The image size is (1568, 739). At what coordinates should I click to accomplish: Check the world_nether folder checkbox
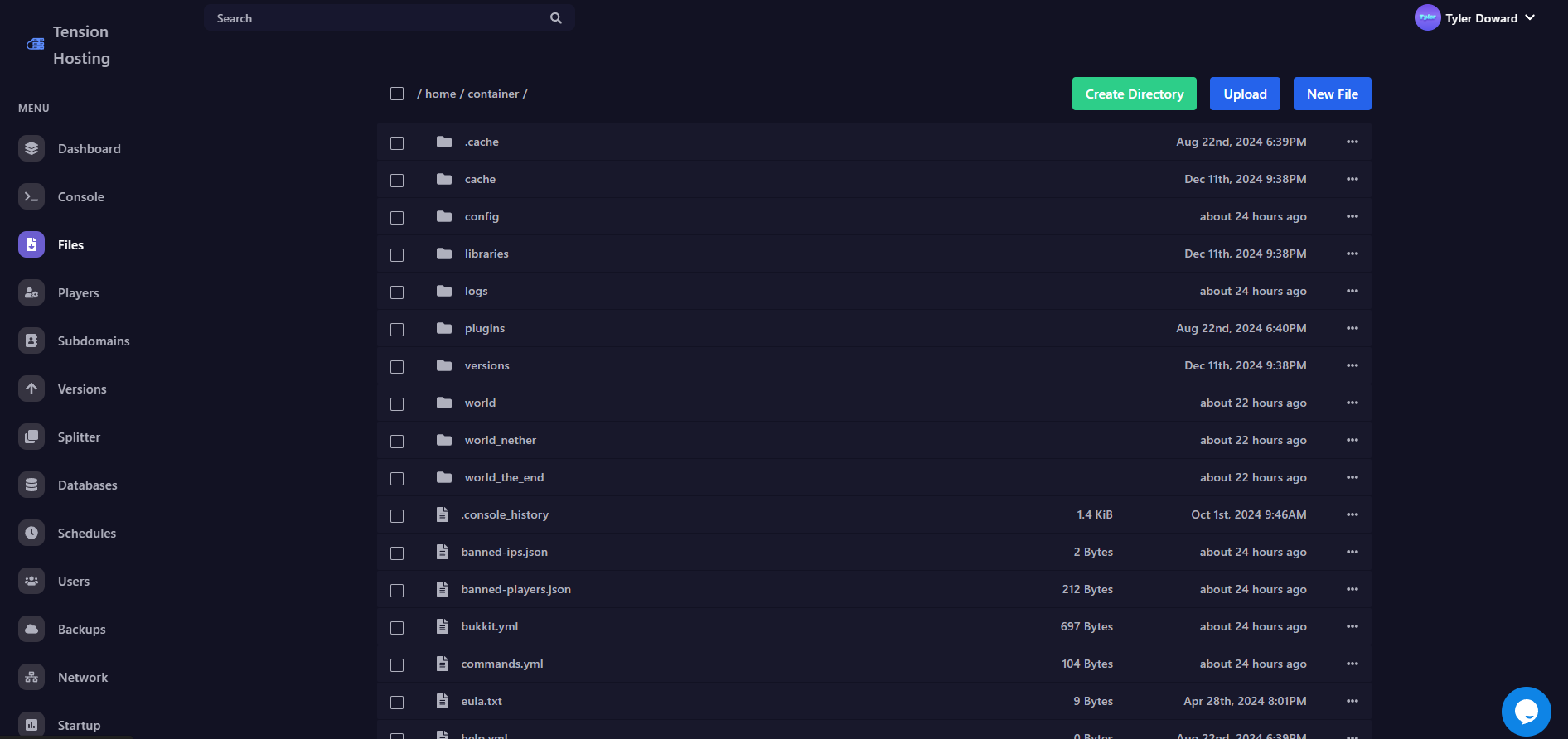point(397,442)
